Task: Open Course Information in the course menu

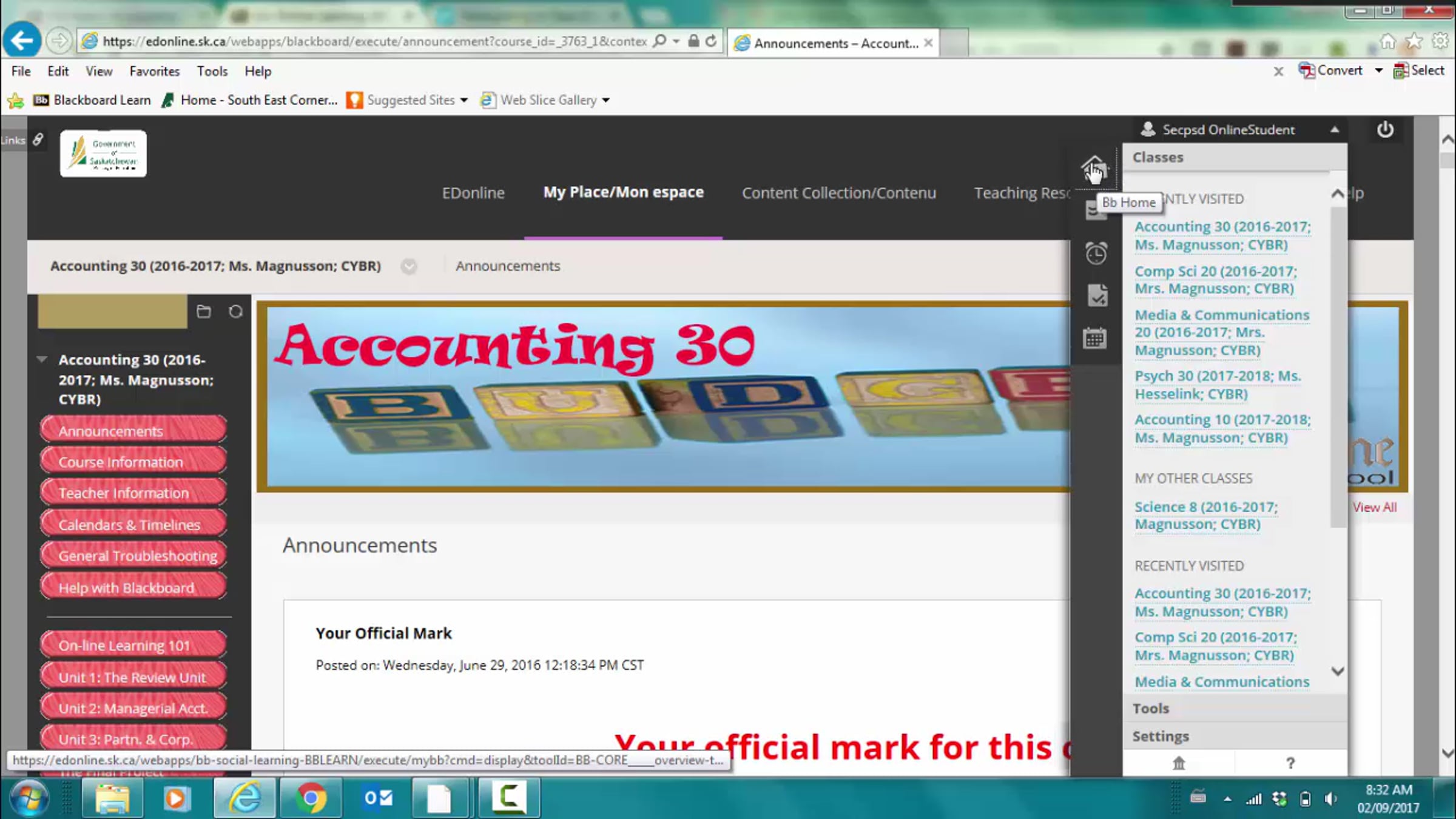Action: pos(133,461)
